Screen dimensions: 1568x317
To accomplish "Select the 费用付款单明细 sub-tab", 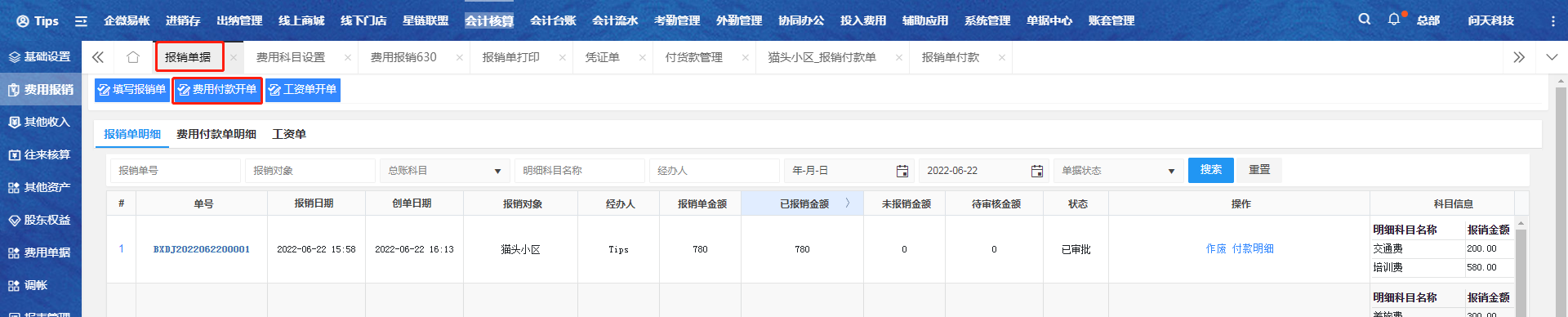I will [216, 134].
